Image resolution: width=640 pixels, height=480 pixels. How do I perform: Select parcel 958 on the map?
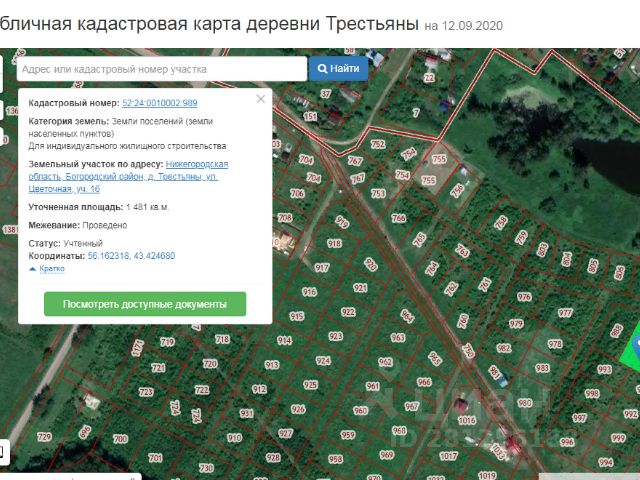(336, 459)
